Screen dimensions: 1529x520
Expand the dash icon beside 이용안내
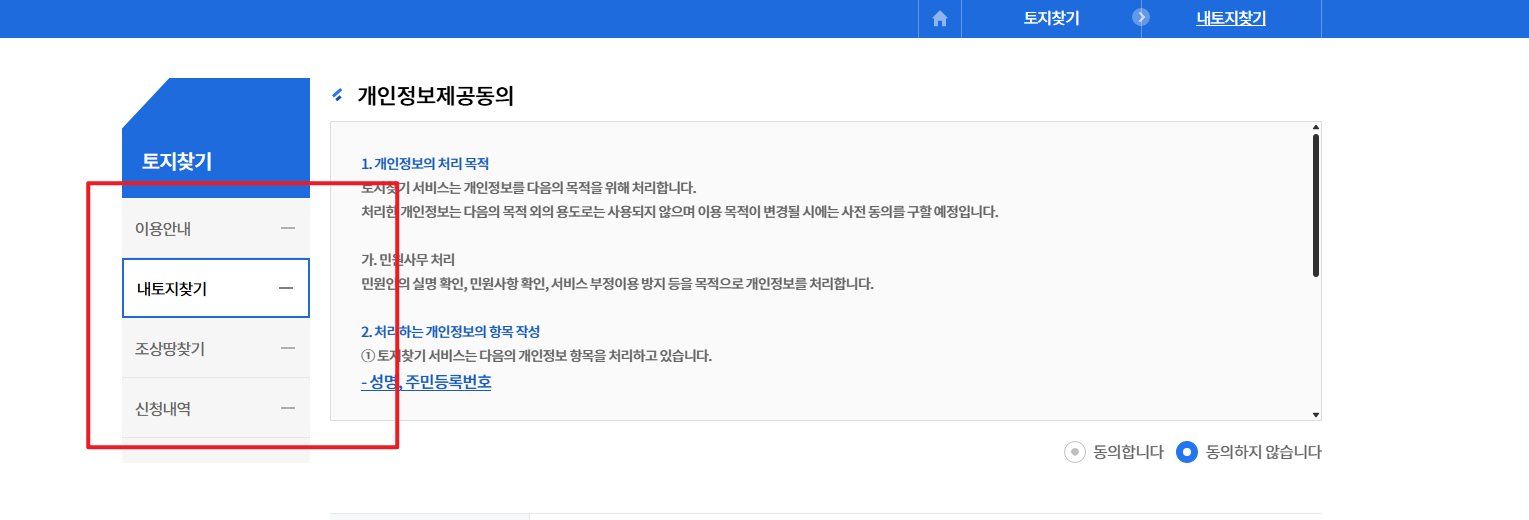(288, 228)
